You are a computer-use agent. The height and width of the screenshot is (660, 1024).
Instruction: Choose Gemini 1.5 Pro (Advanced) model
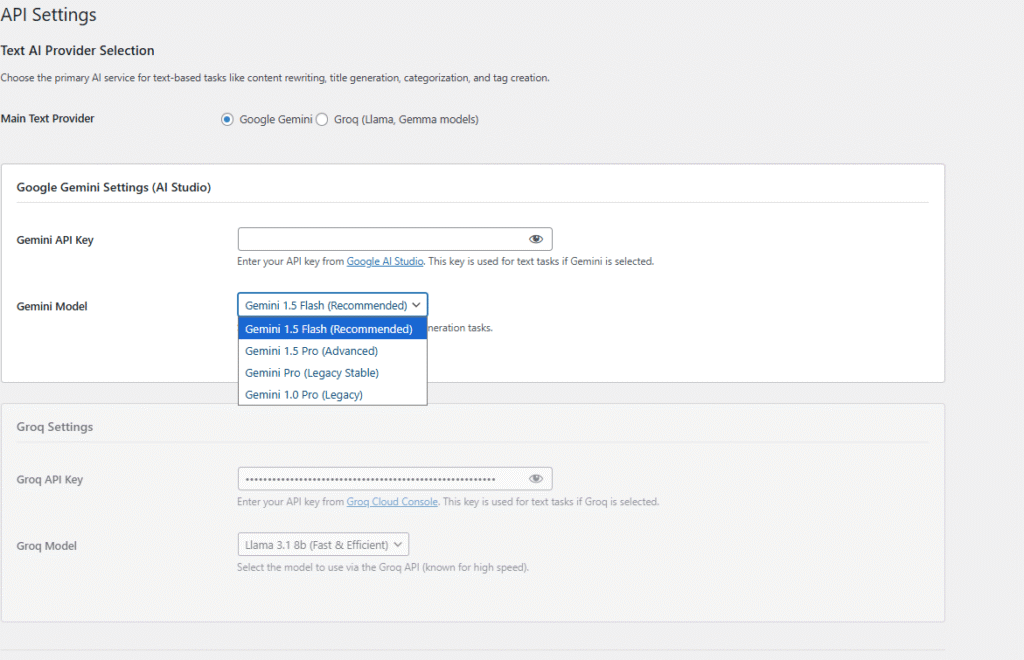[312, 350]
